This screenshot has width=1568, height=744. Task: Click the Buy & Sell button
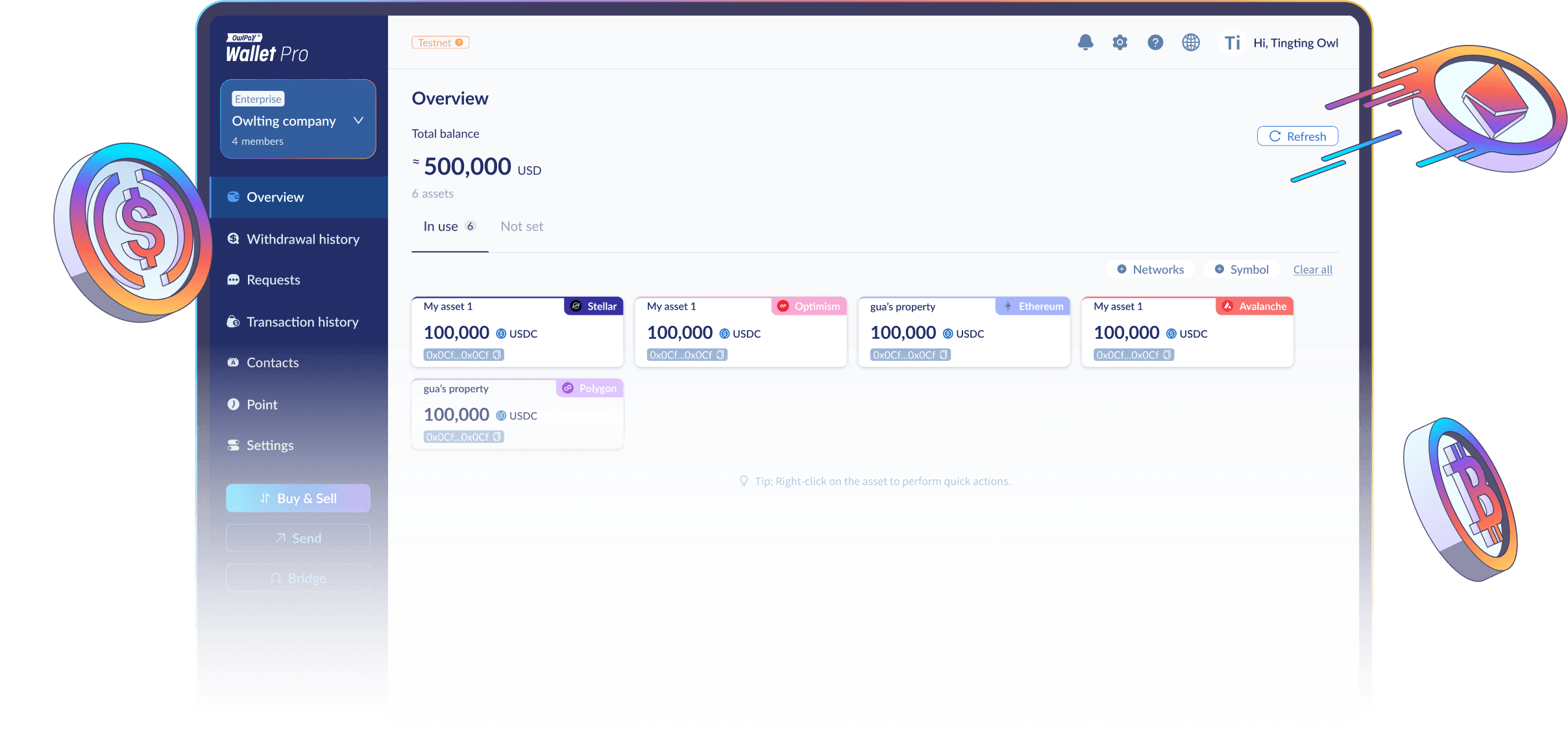[298, 499]
